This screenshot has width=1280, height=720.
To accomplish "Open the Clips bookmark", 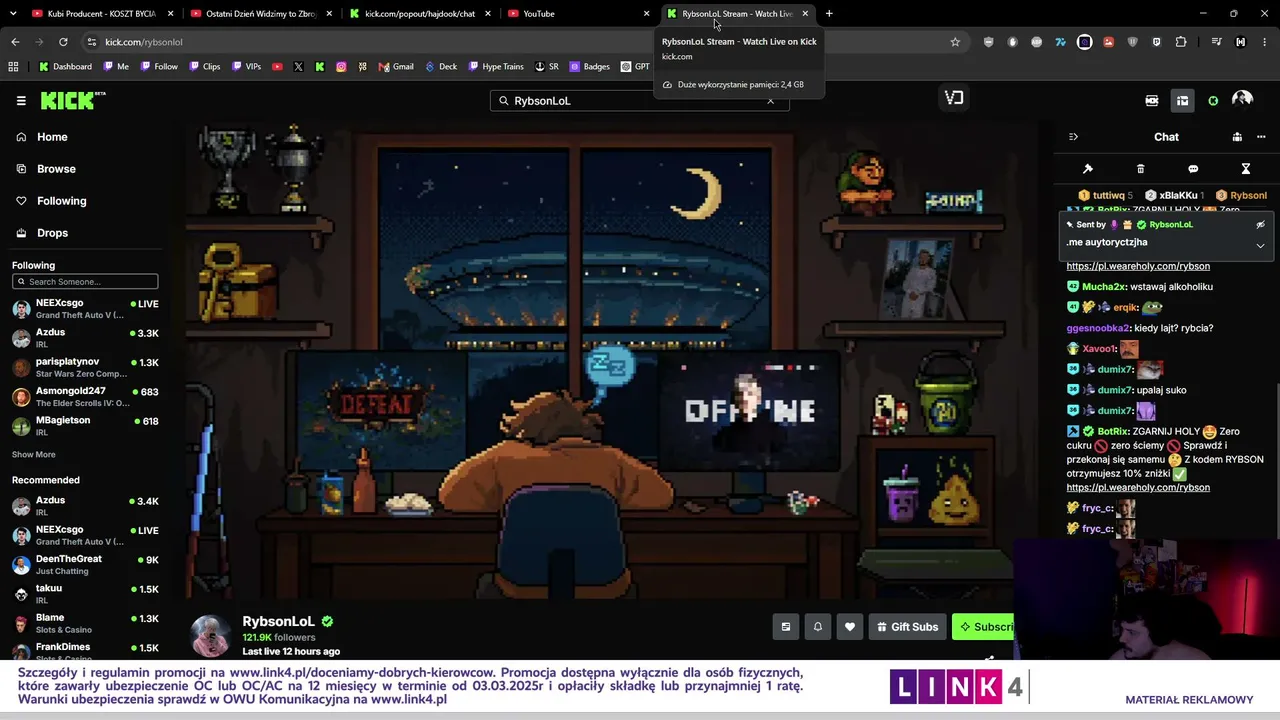I will [x=204, y=67].
